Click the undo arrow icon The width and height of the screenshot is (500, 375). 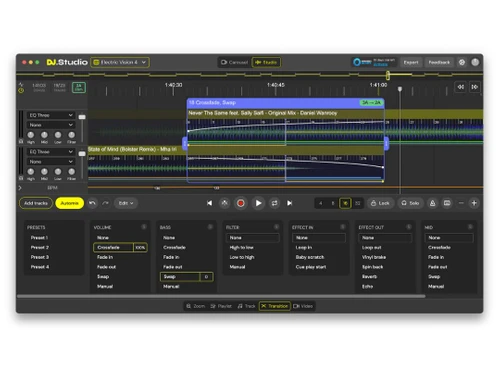92,203
